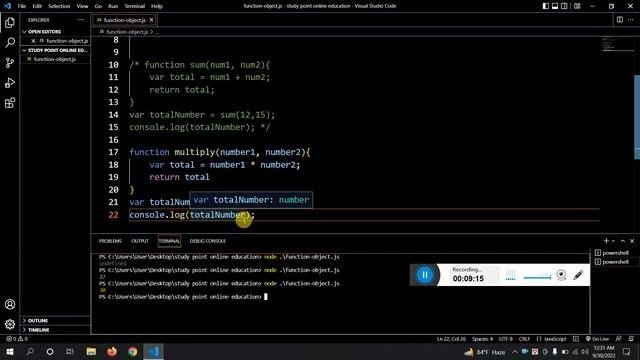Click the Ln 22, Col 26 cursor position
This screenshot has width=640, height=360.
451,339
